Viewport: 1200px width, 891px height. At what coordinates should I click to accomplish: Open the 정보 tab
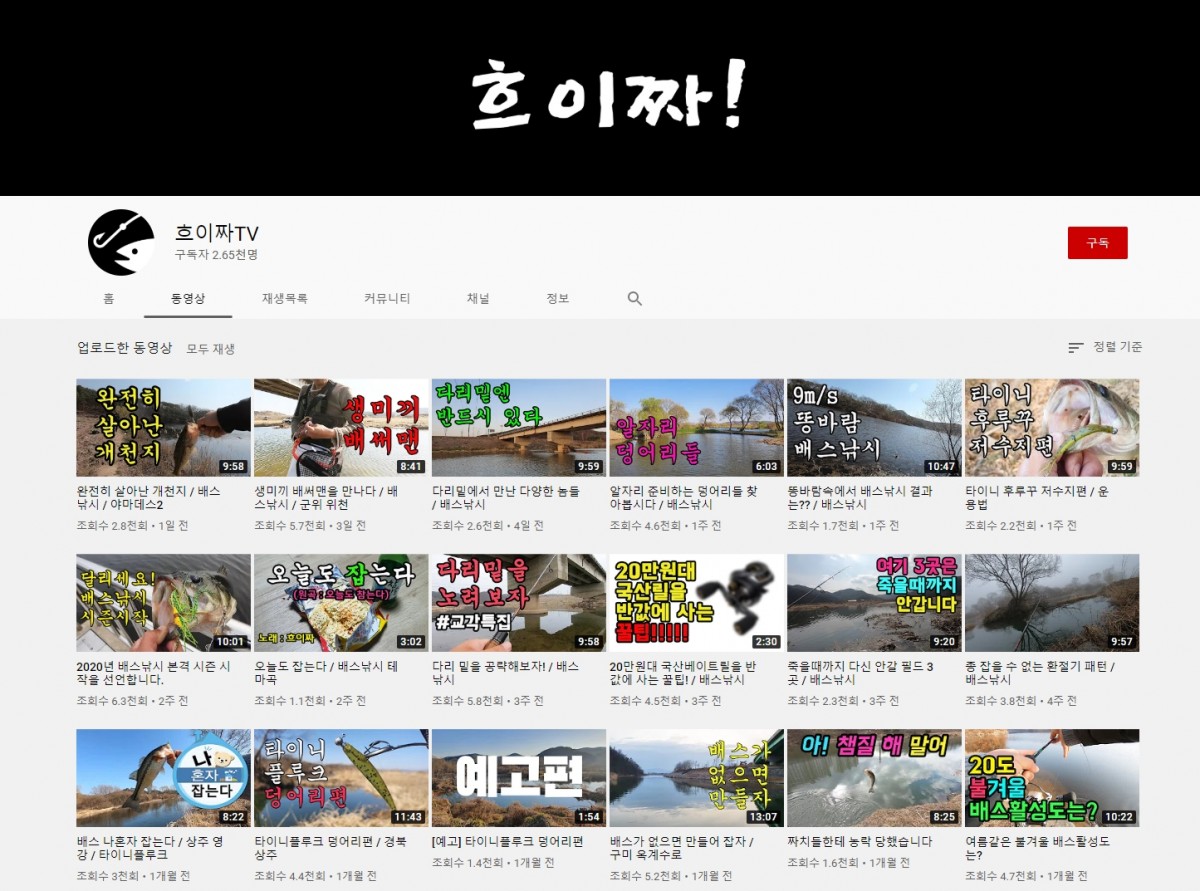557,299
